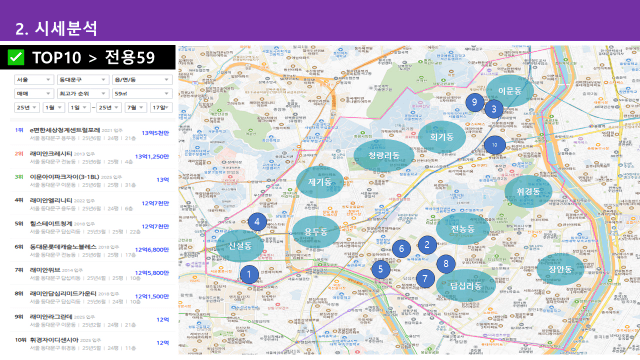Open the 동대문구 district dropdown
Image resolution: width=640 pixels, height=360 pixels.
coord(83,80)
